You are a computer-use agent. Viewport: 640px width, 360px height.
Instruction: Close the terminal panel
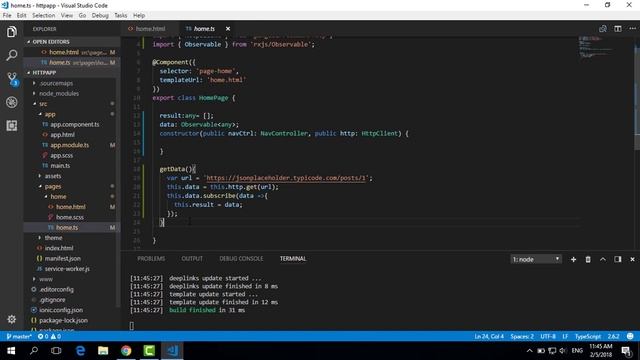point(632,259)
